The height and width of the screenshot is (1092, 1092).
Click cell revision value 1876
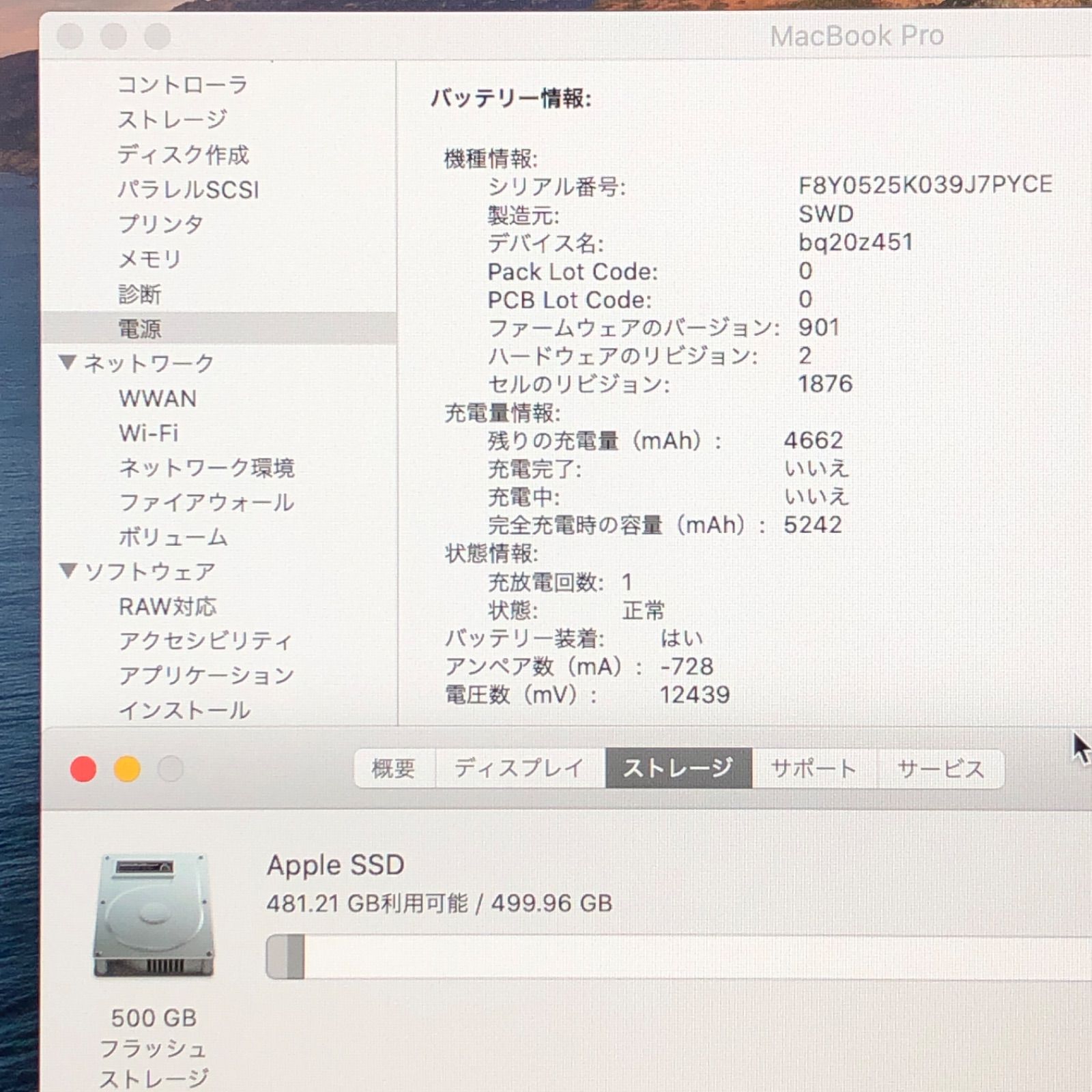826,384
